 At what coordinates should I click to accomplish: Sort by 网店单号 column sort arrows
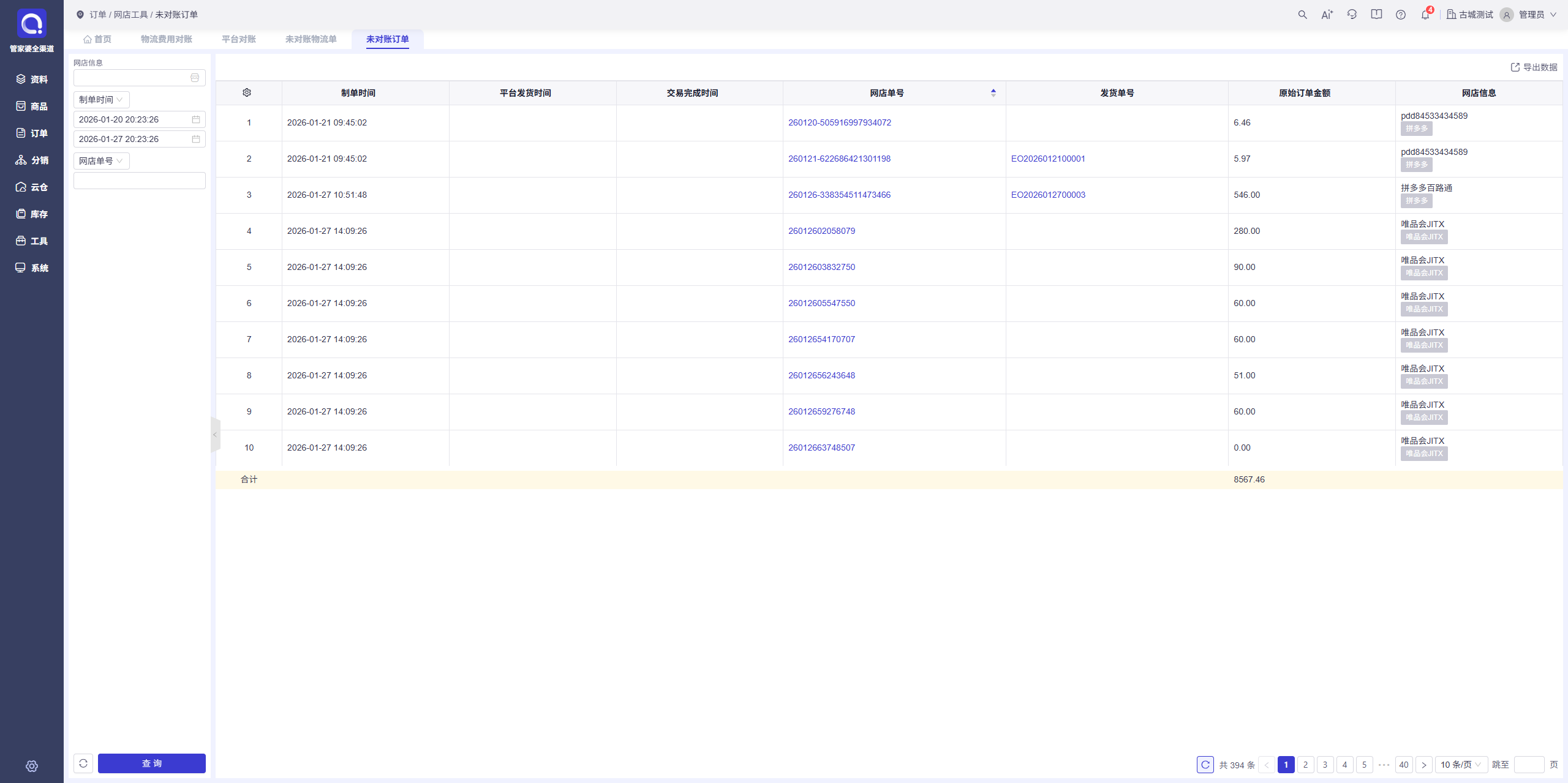993,92
